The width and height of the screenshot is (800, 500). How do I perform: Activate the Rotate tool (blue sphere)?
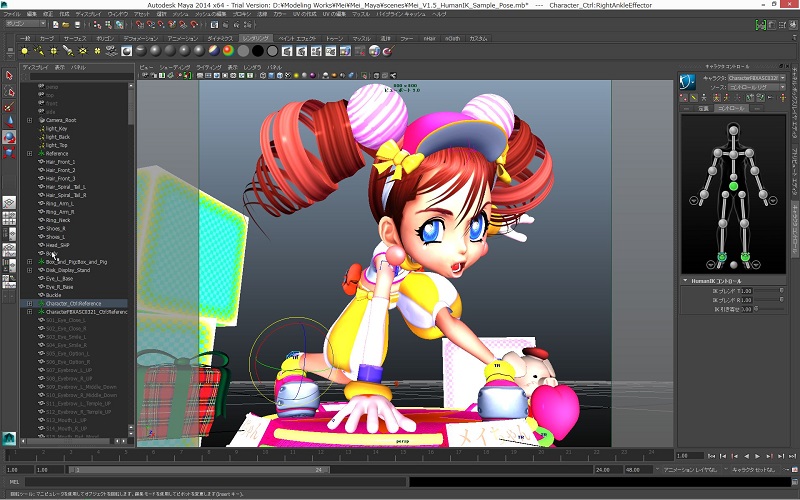[9, 137]
